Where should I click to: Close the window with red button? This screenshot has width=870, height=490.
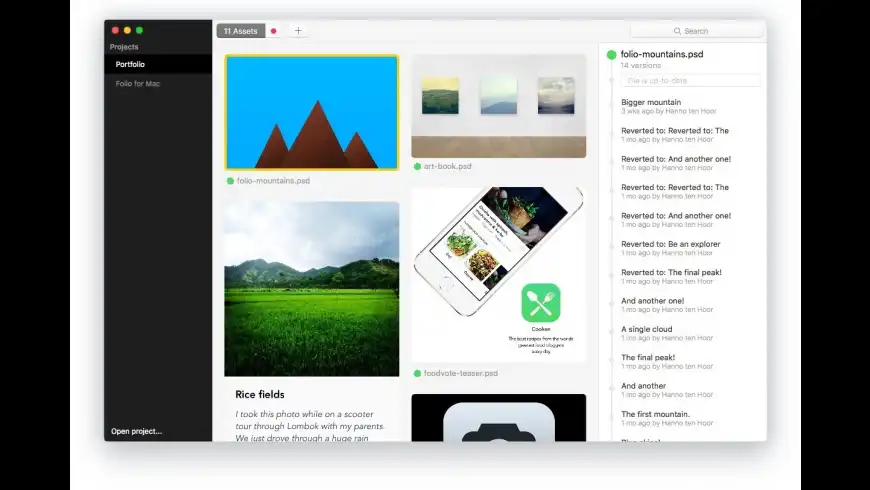point(115,30)
